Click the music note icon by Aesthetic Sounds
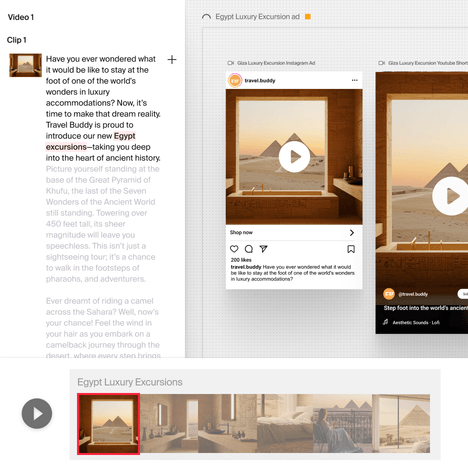The height and width of the screenshot is (468, 468). tap(386, 322)
